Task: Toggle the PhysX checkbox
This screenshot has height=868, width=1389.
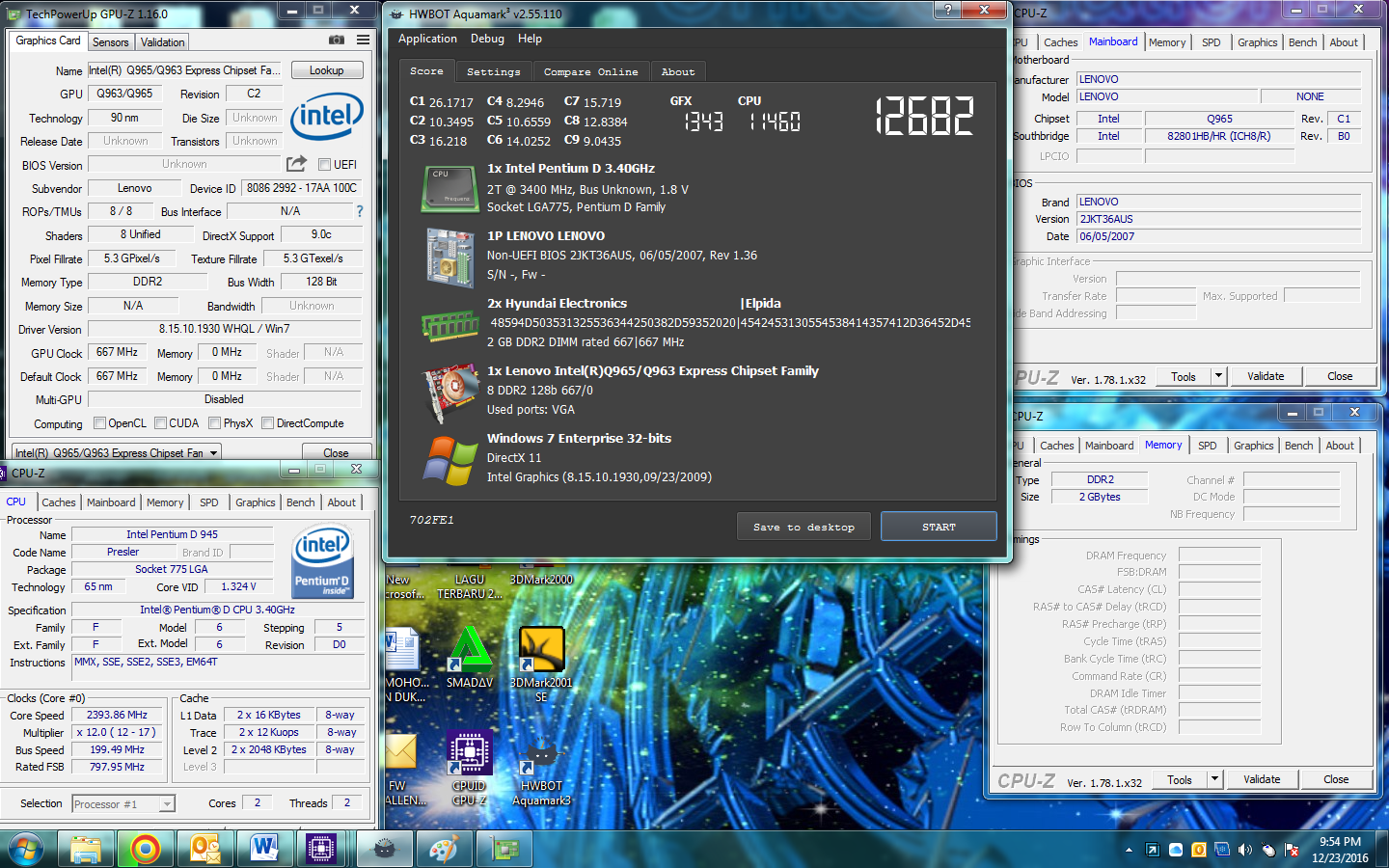Action: 215,422
